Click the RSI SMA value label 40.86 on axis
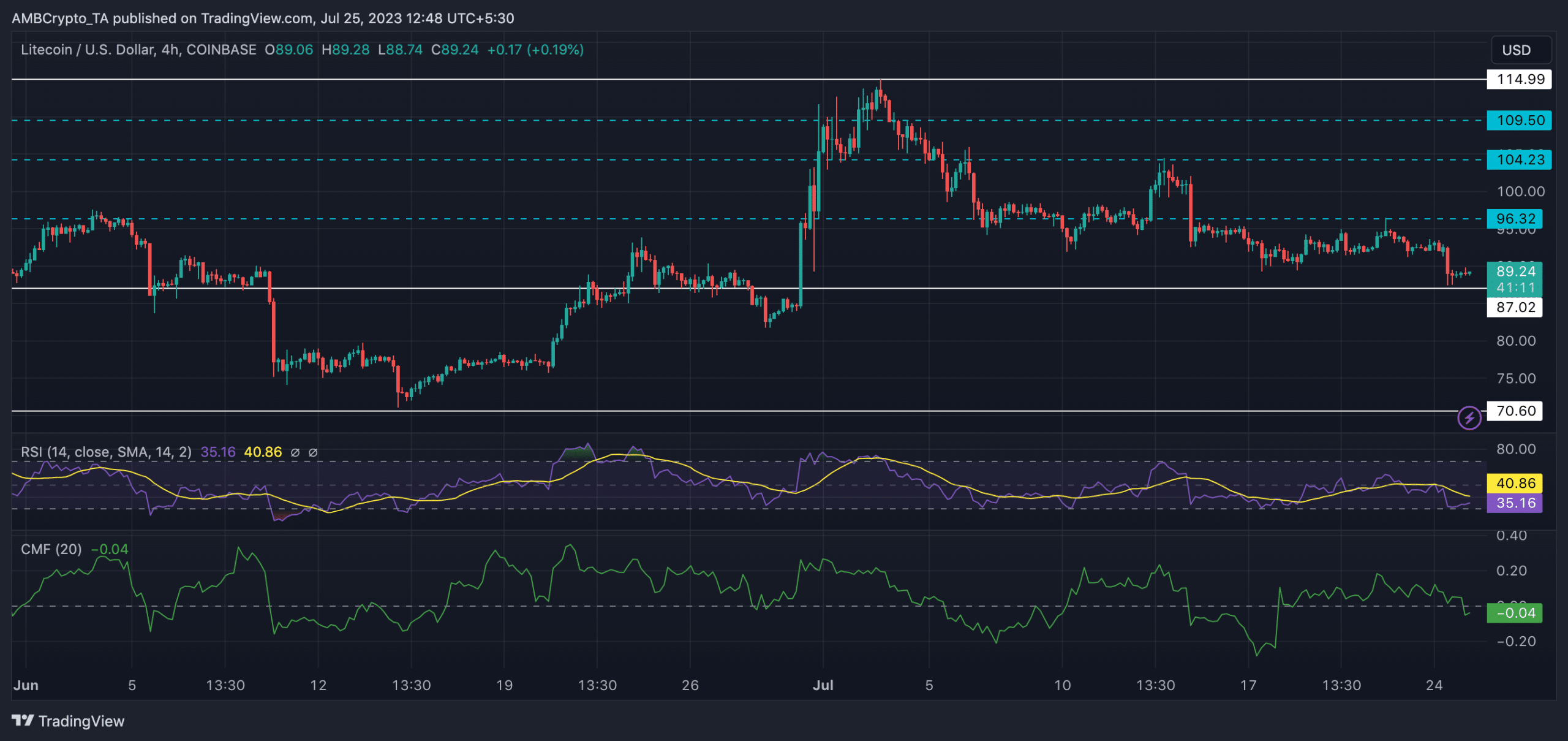 (1515, 483)
